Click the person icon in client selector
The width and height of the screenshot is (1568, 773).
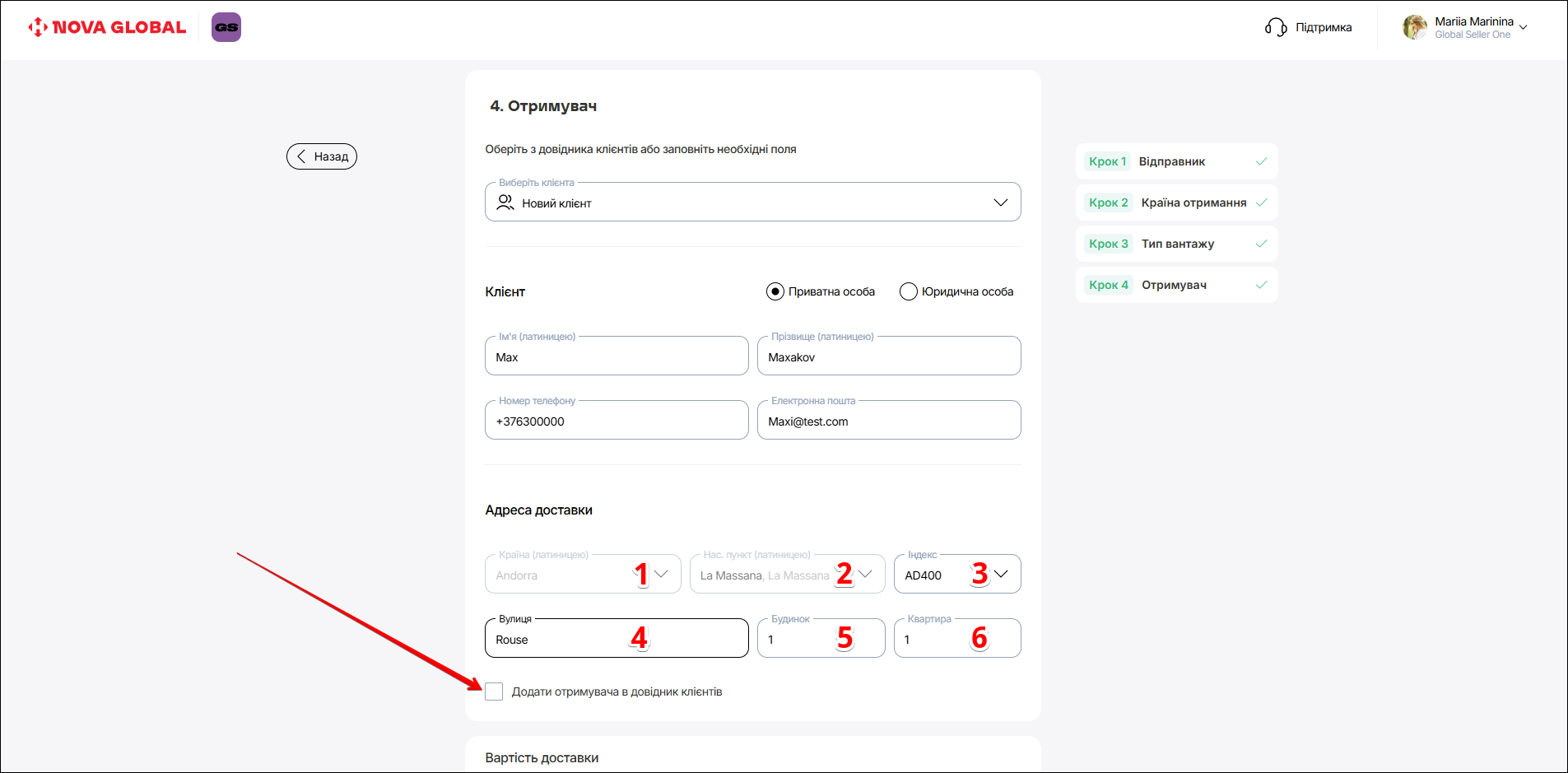505,203
